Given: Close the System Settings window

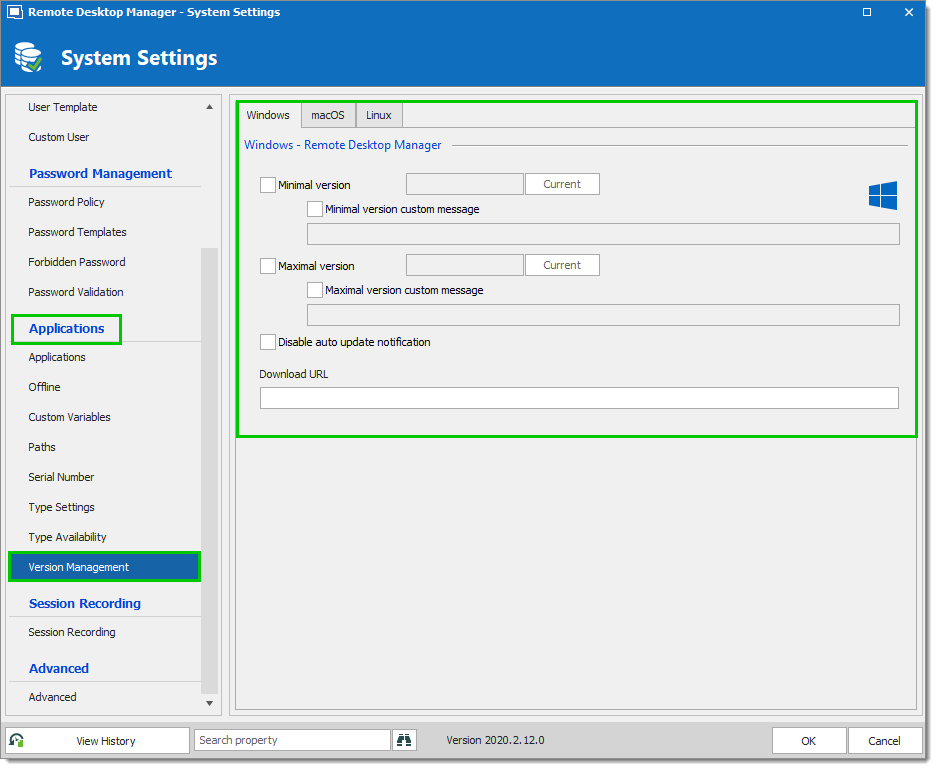Looking at the screenshot, I should 909,12.
